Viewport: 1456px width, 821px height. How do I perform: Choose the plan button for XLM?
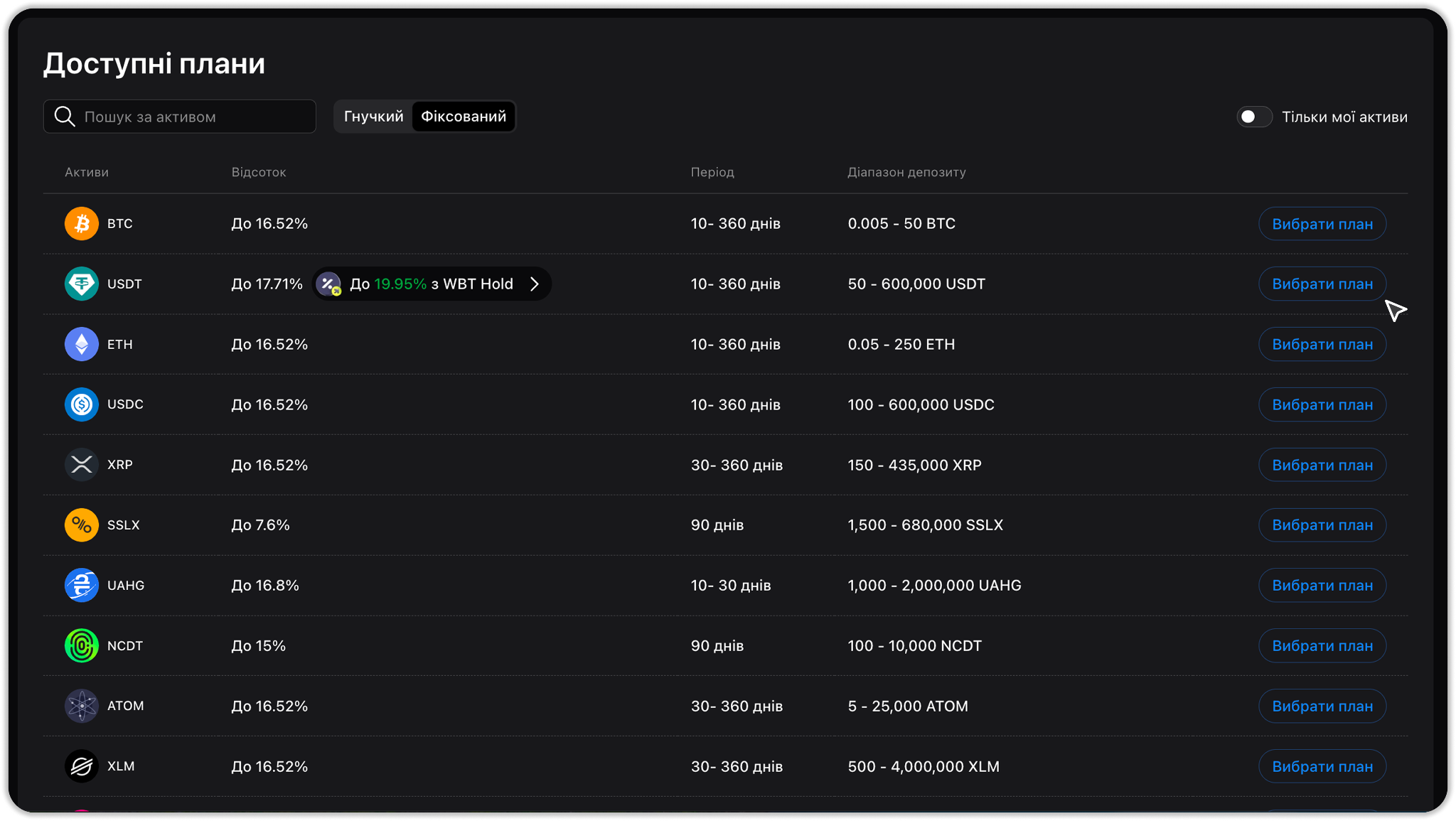1322,766
